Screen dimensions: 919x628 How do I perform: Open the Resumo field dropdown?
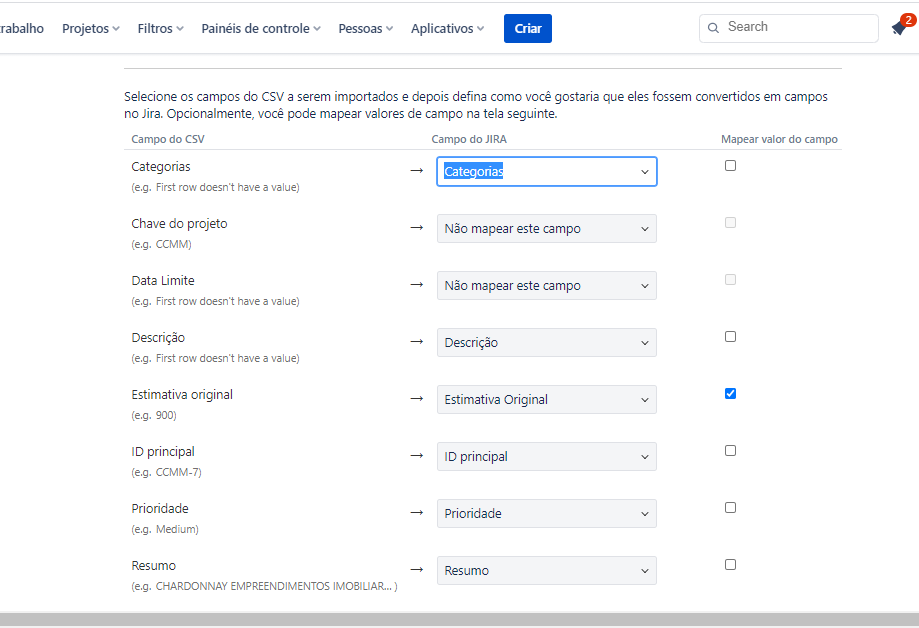point(547,570)
